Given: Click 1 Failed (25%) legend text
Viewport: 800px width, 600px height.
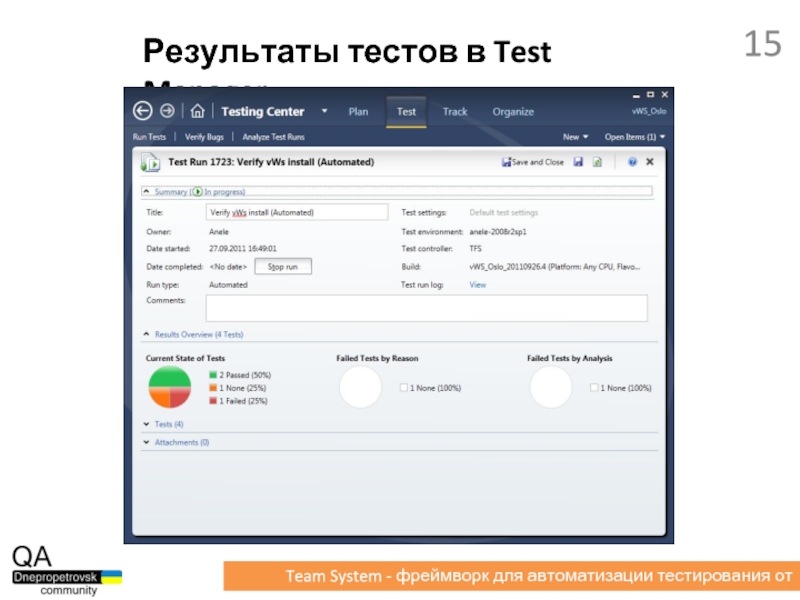Looking at the screenshot, I should pos(243,401).
